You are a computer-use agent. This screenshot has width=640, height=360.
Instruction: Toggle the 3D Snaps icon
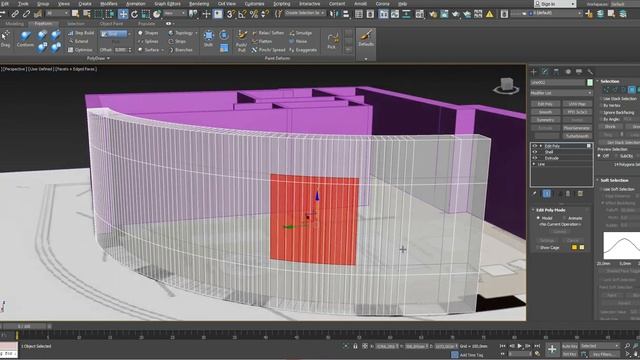pos(231,14)
